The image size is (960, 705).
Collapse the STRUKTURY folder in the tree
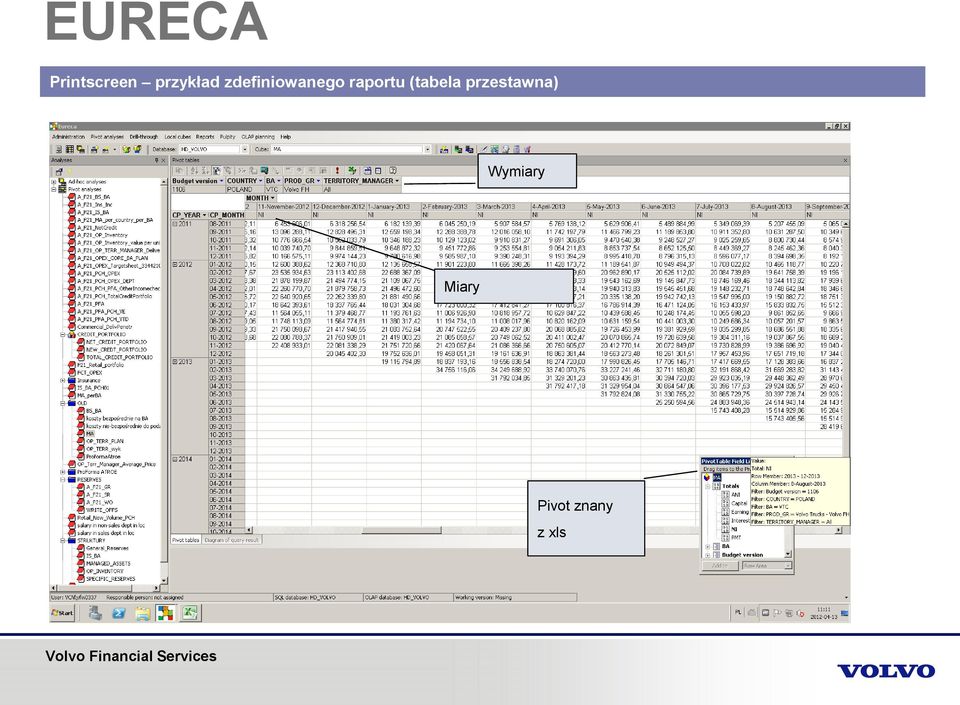pos(62,541)
